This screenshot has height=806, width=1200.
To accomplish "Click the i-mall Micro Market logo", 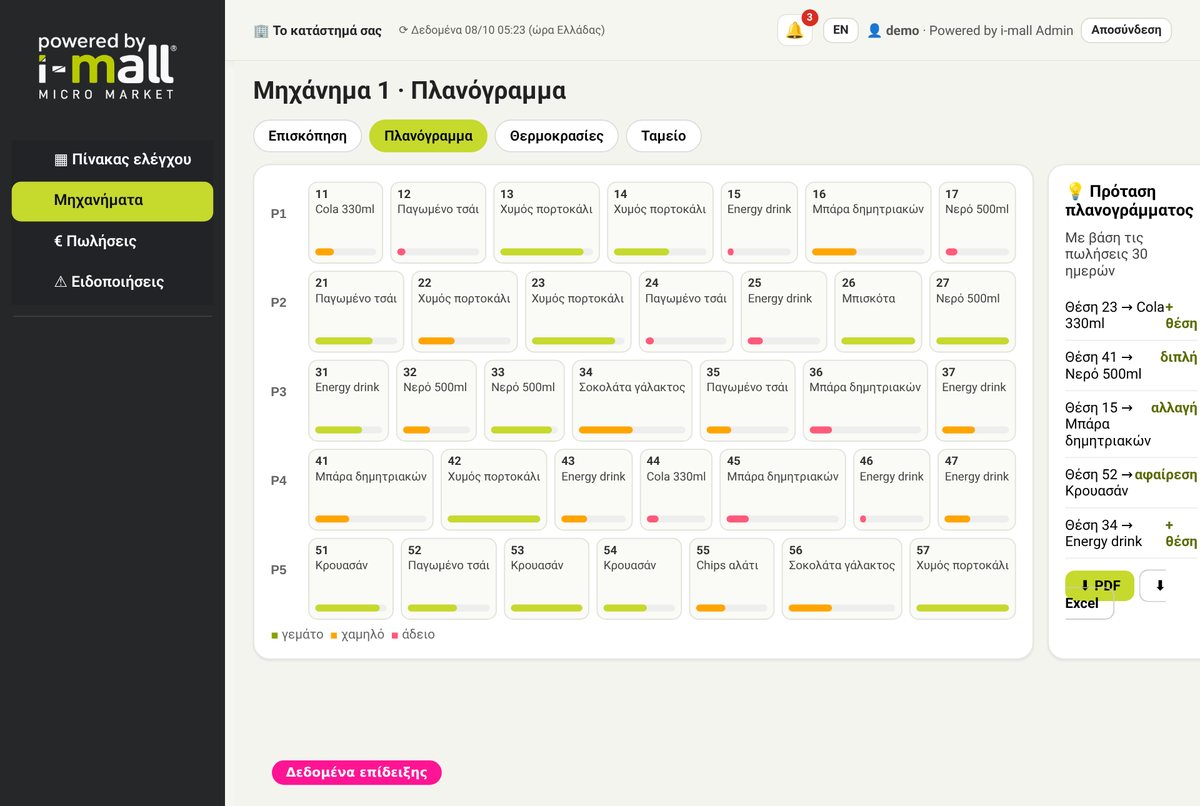I will tap(106, 66).
